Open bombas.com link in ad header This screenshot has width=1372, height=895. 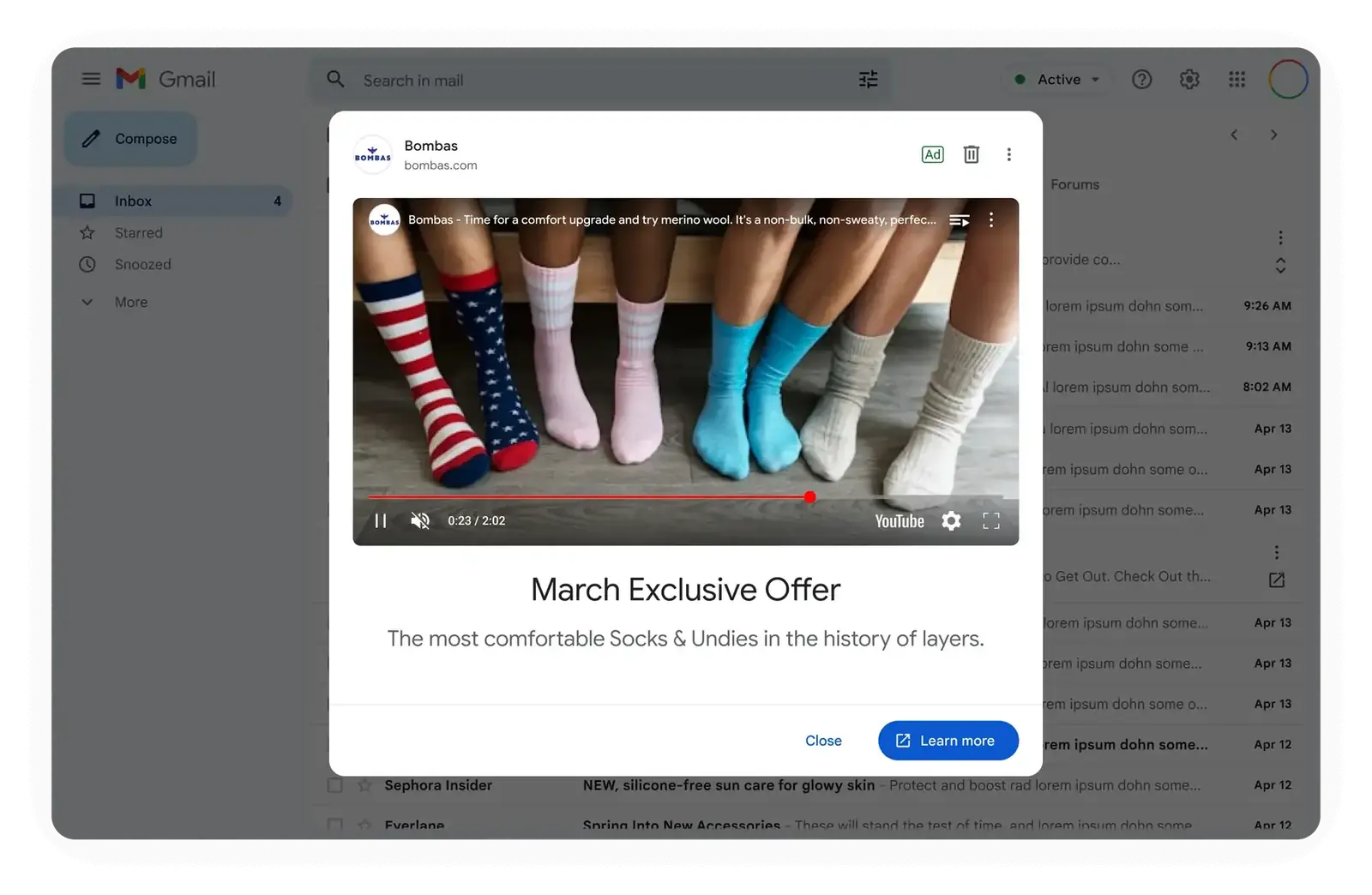[x=441, y=165]
